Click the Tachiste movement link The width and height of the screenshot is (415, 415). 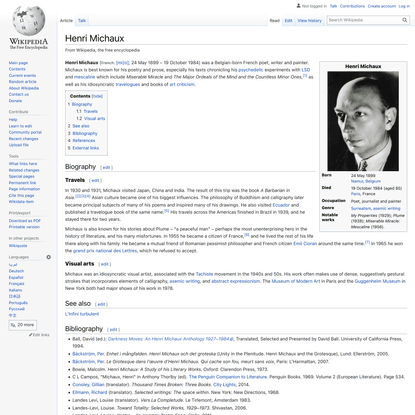(x=204, y=274)
